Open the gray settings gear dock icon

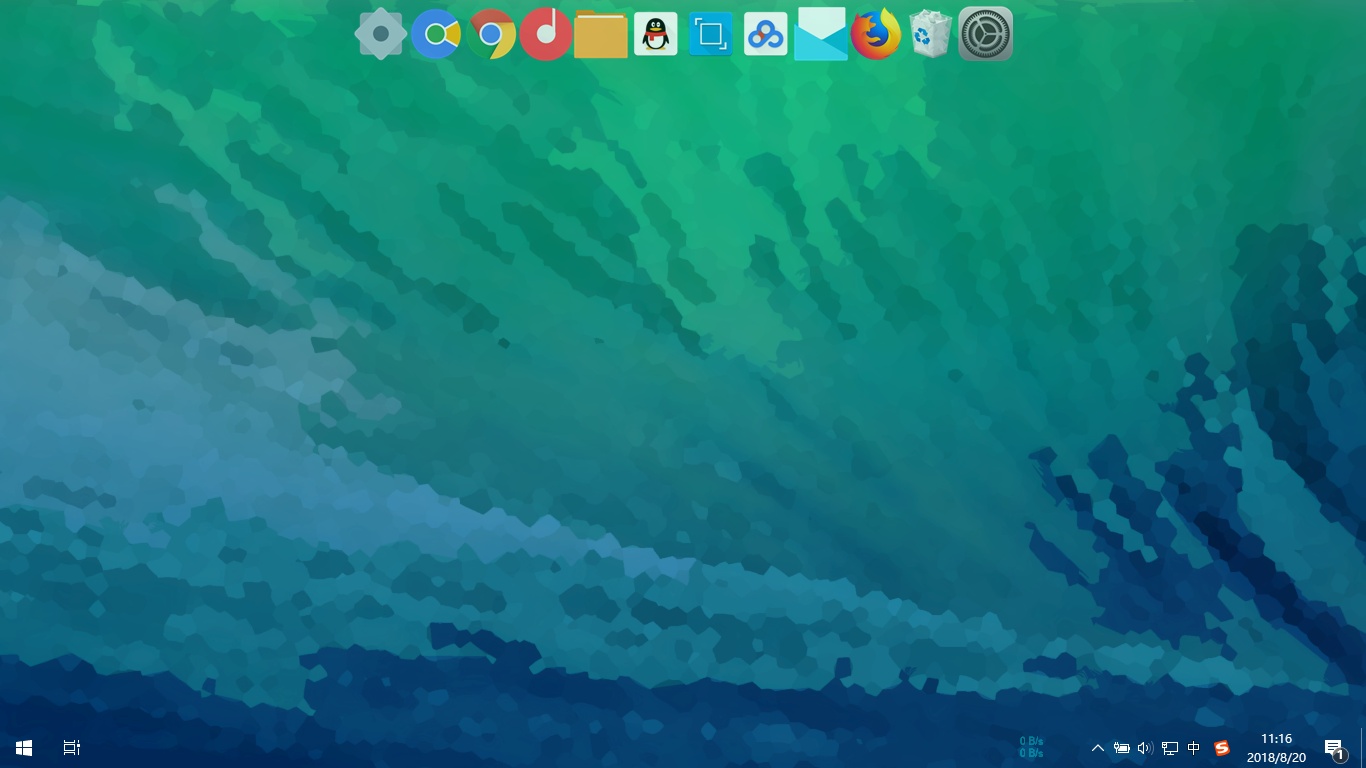380,34
